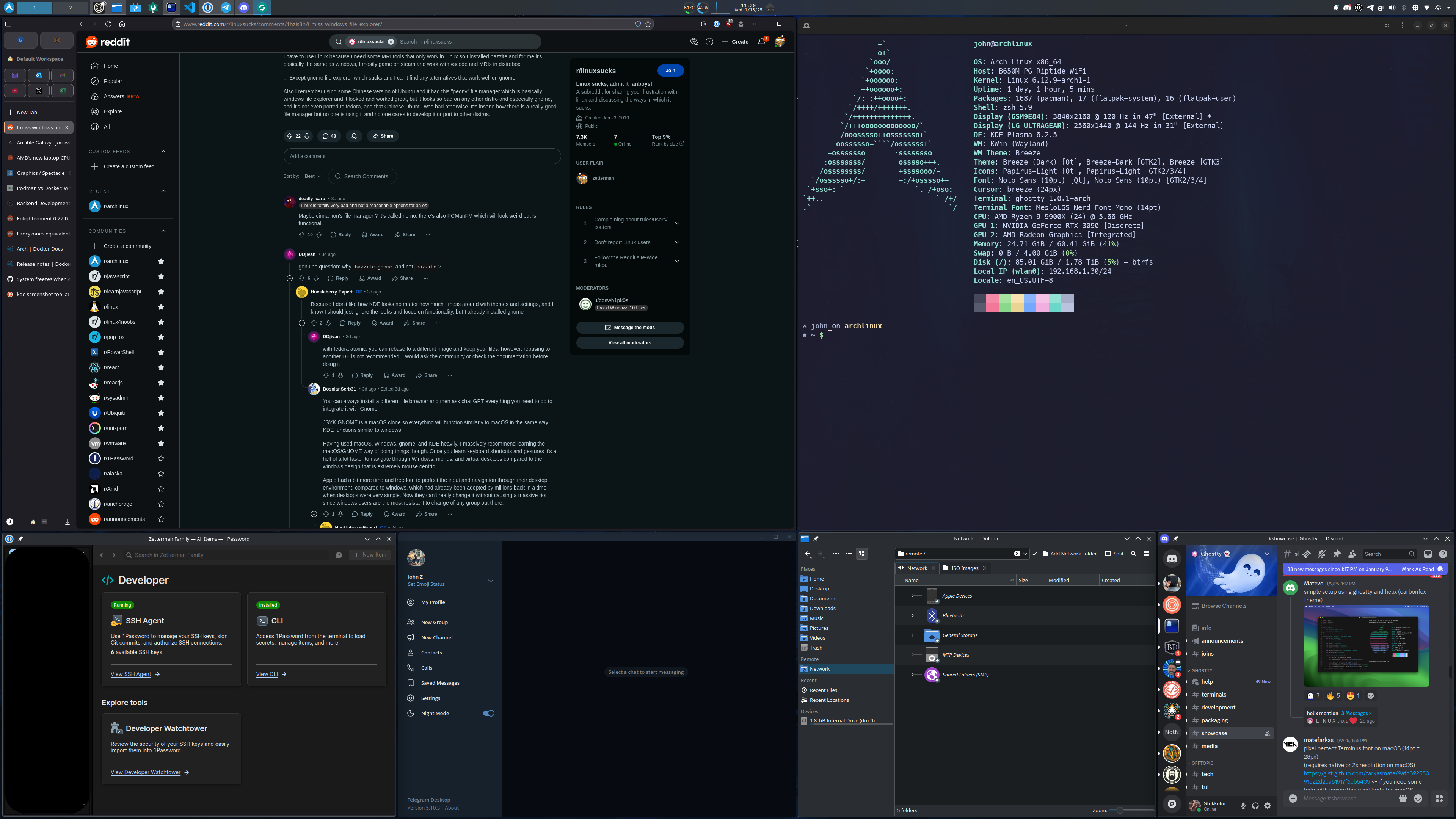Image resolution: width=1456 pixels, height=819 pixels.
Task: Downvote the main Reddit post
Action: coord(307,136)
